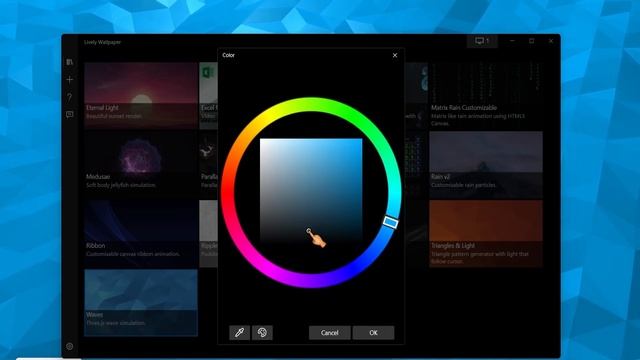This screenshot has width=640, height=360.
Task: Click the saturation square picker cursor
Action: coord(309,231)
